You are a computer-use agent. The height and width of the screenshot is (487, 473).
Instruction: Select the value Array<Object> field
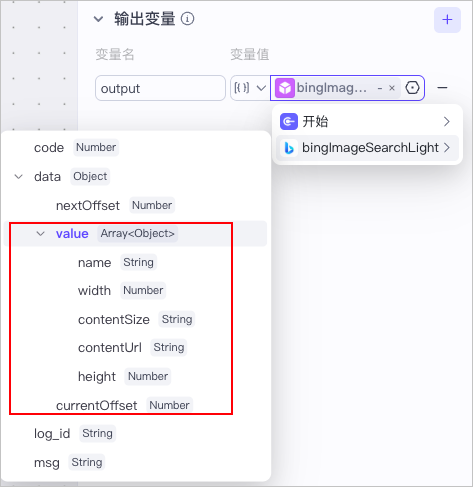pyautogui.click(x=135, y=234)
